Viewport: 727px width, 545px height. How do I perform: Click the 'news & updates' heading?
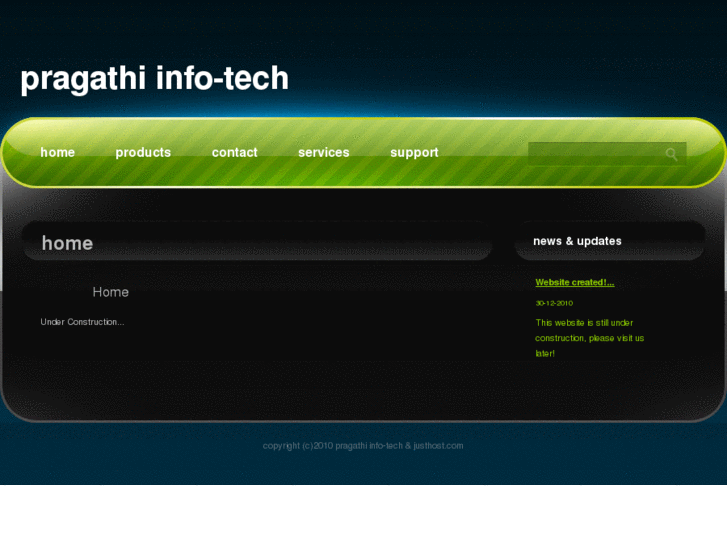577,241
